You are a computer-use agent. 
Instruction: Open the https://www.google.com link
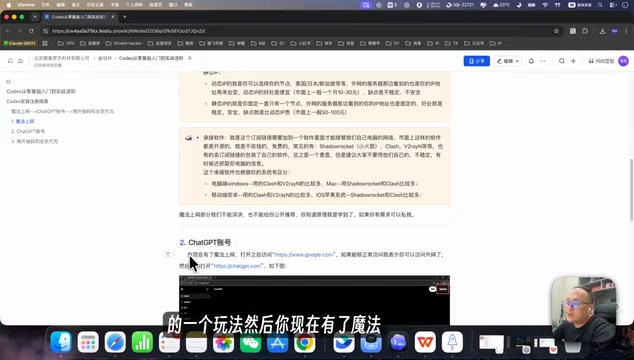(x=304, y=255)
